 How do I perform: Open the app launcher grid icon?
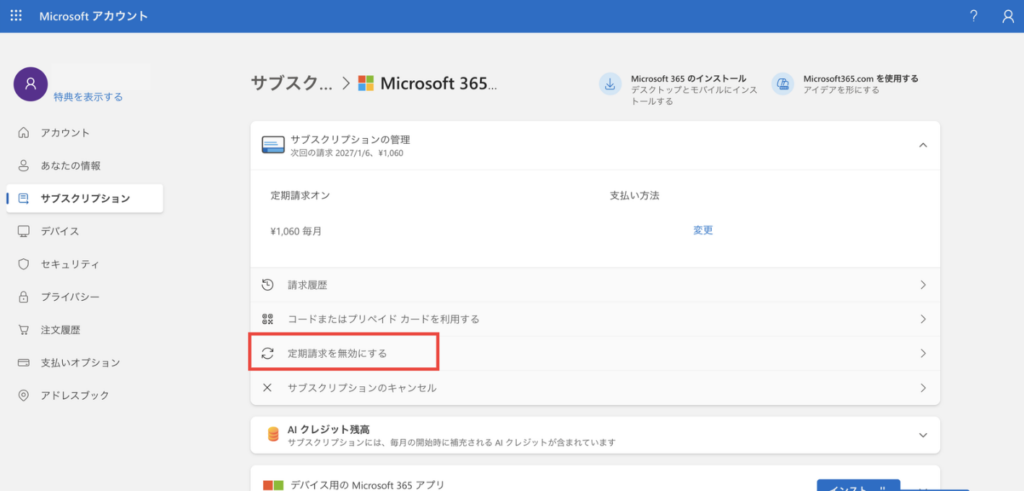17,16
